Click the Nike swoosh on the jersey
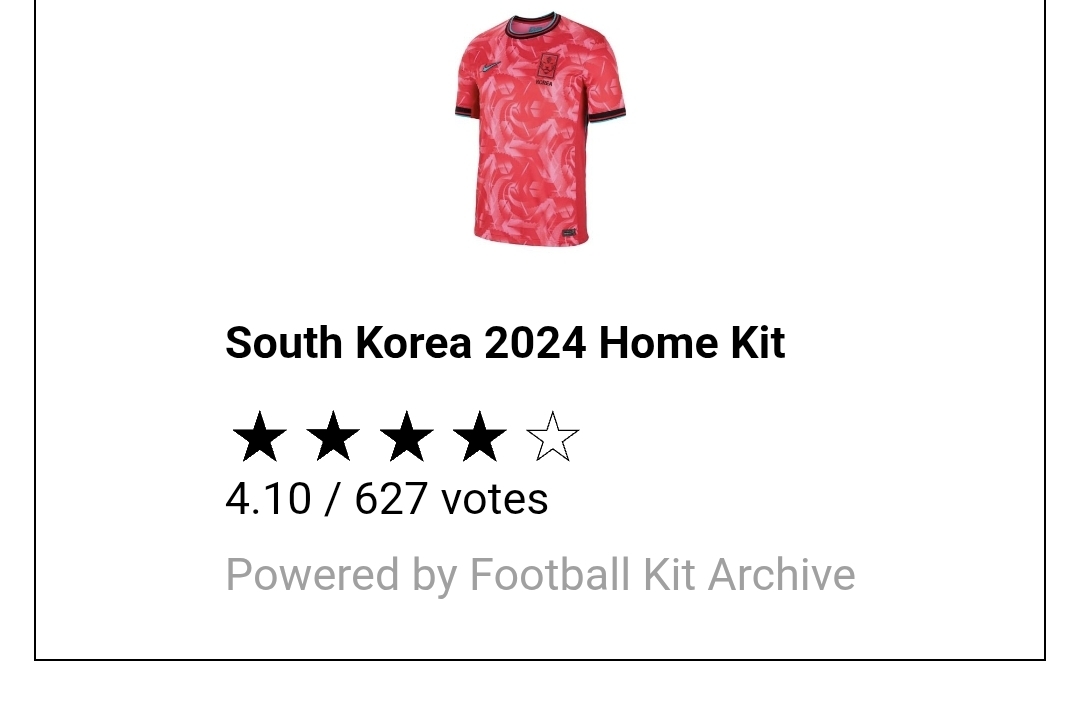1080x728 pixels. pyautogui.click(x=490, y=67)
